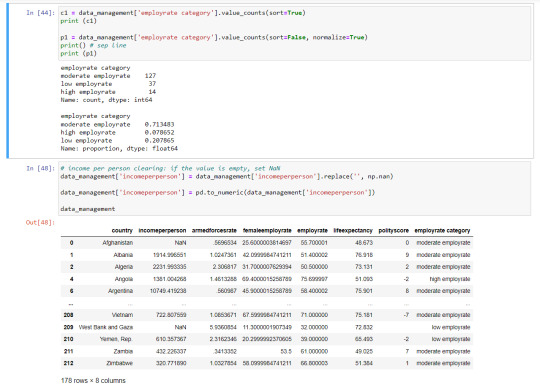The image size is (540, 388).
Task: Click the West Bank and Gaza cell
Action: pyautogui.click(x=106, y=327)
